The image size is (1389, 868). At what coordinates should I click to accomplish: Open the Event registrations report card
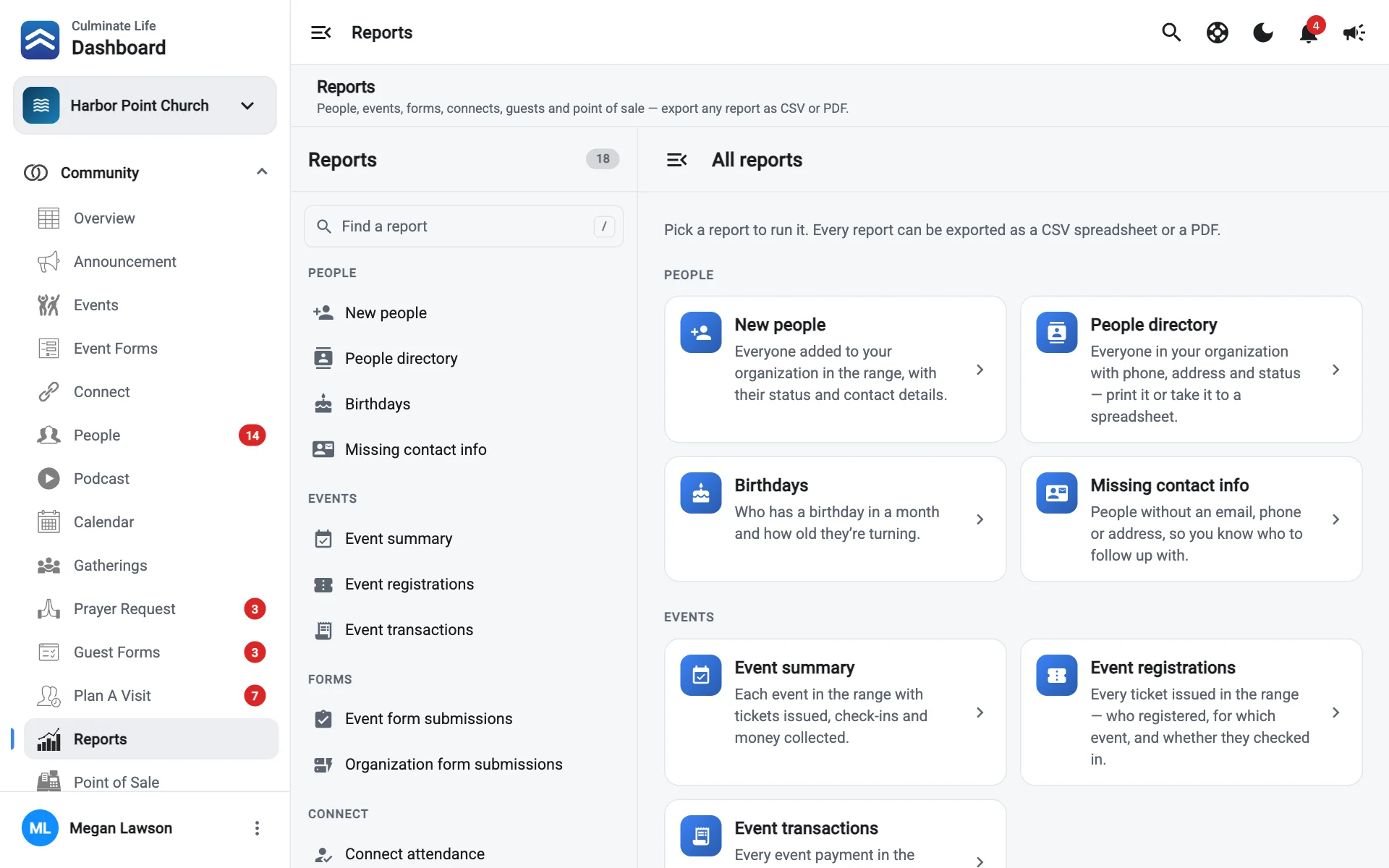click(x=1192, y=712)
